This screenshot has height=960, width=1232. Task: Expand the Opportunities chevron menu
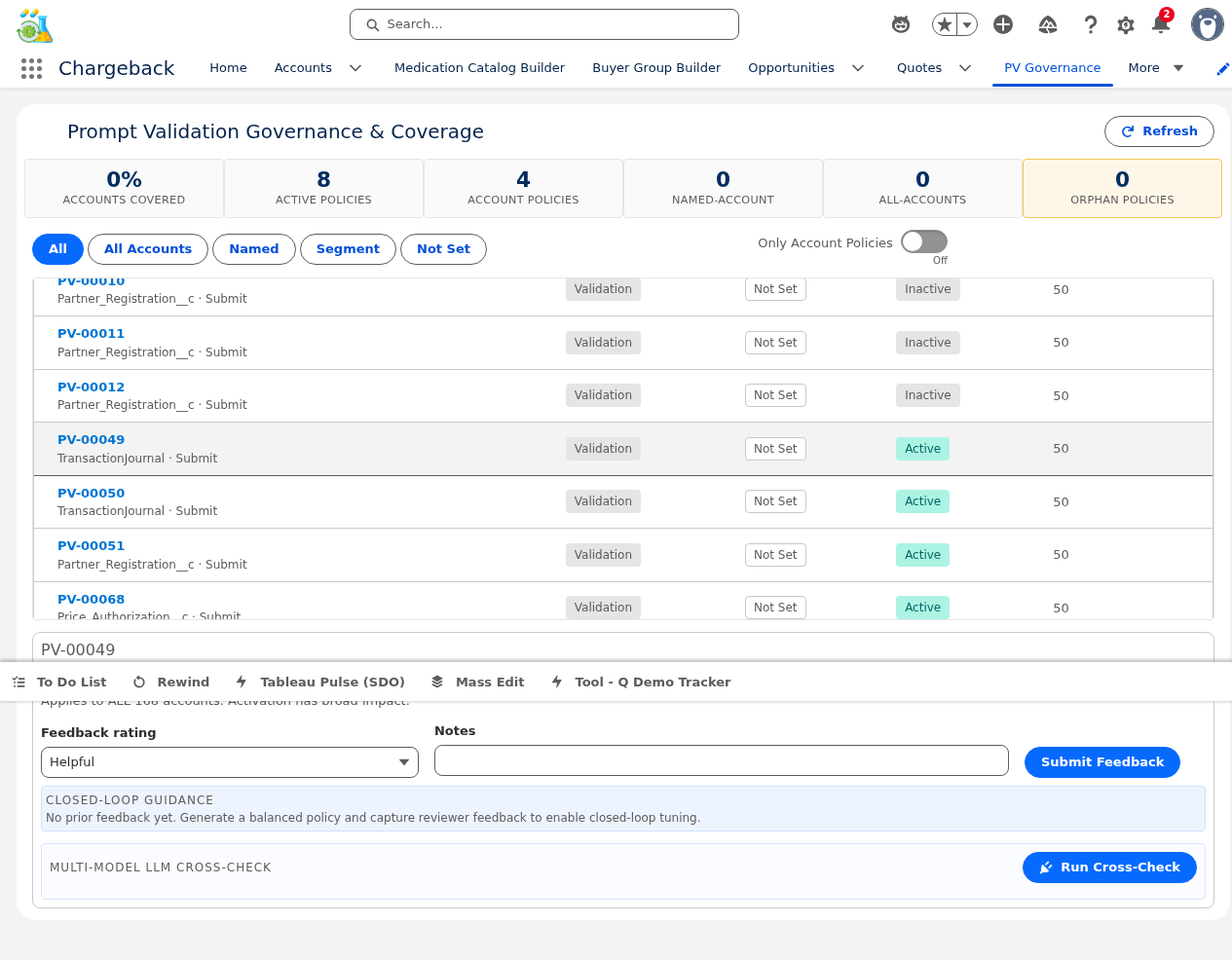coord(858,68)
